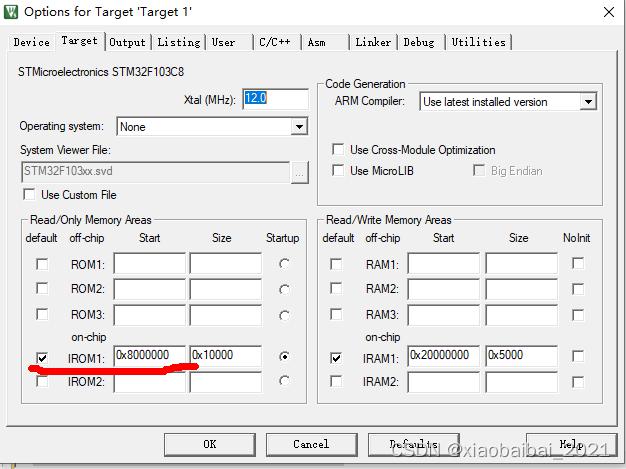This screenshot has width=626, height=469.
Task: Select ROM1 Startup radio button
Action: (x=284, y=264)
